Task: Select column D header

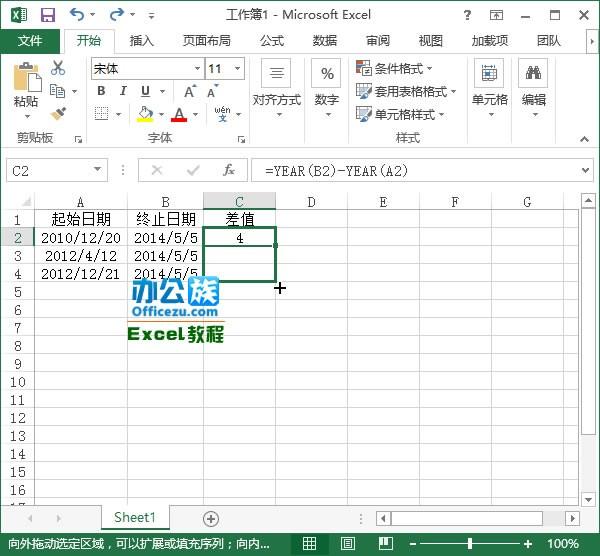Action: 311,201
